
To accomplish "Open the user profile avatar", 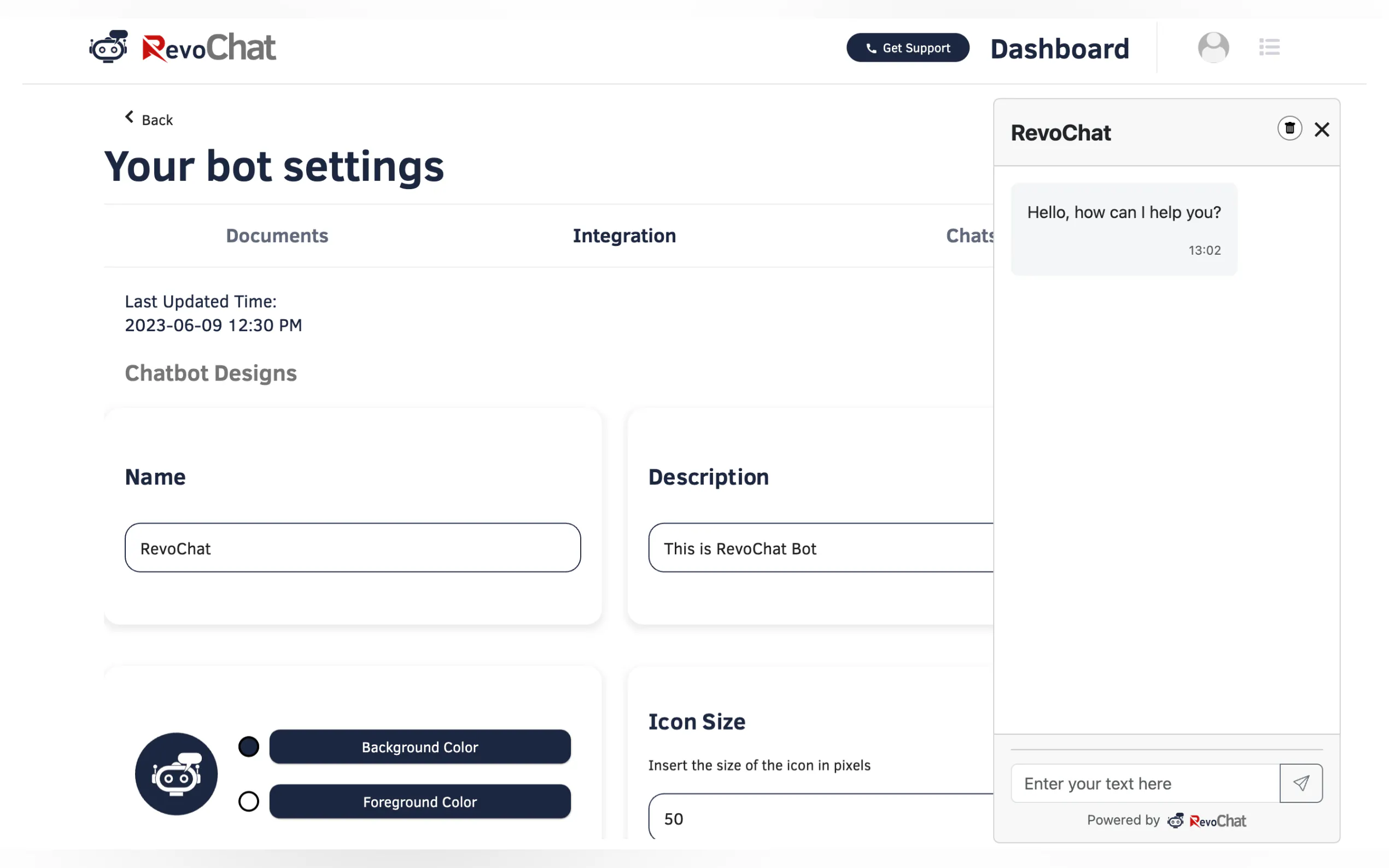I will [1213, 47].
